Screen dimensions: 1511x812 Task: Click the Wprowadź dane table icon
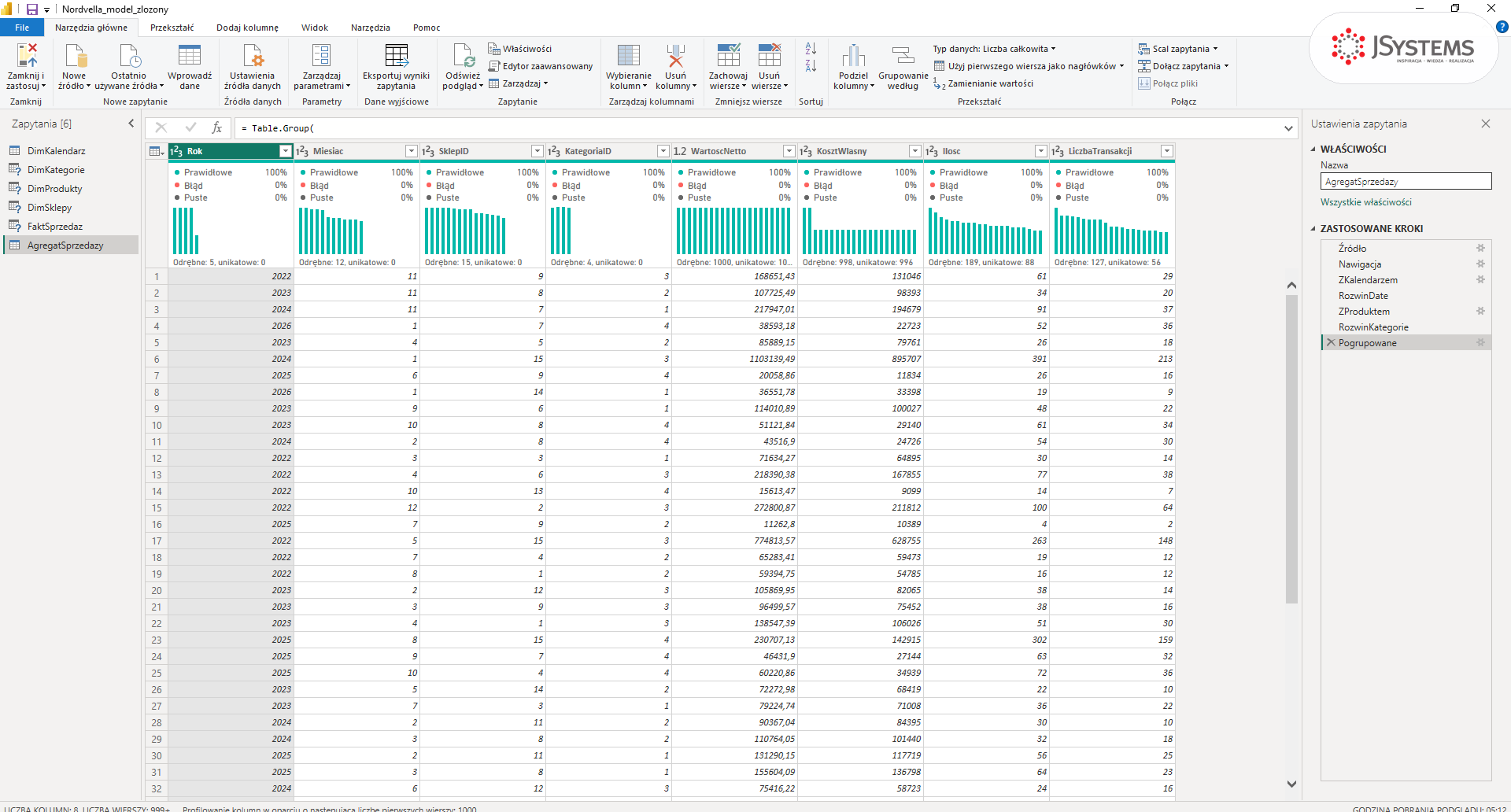(190, 56)
